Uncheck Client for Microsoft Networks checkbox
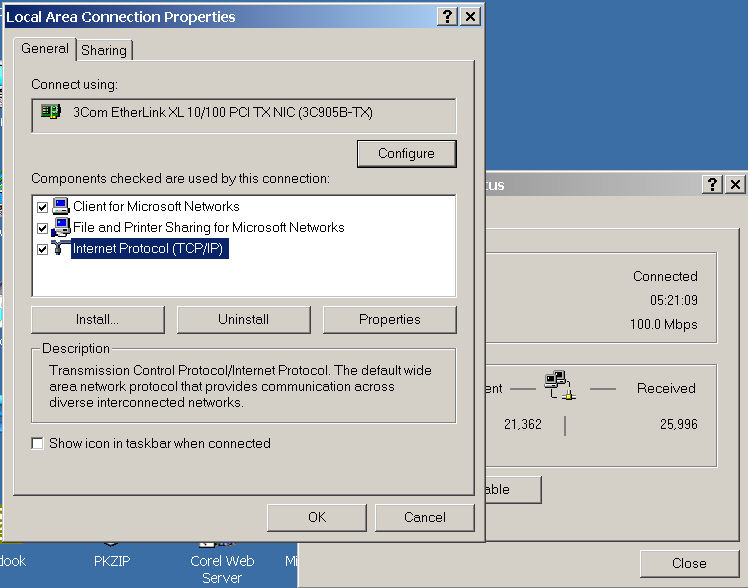The width and height of the screenshot is (748, 588). pos(42,207)
